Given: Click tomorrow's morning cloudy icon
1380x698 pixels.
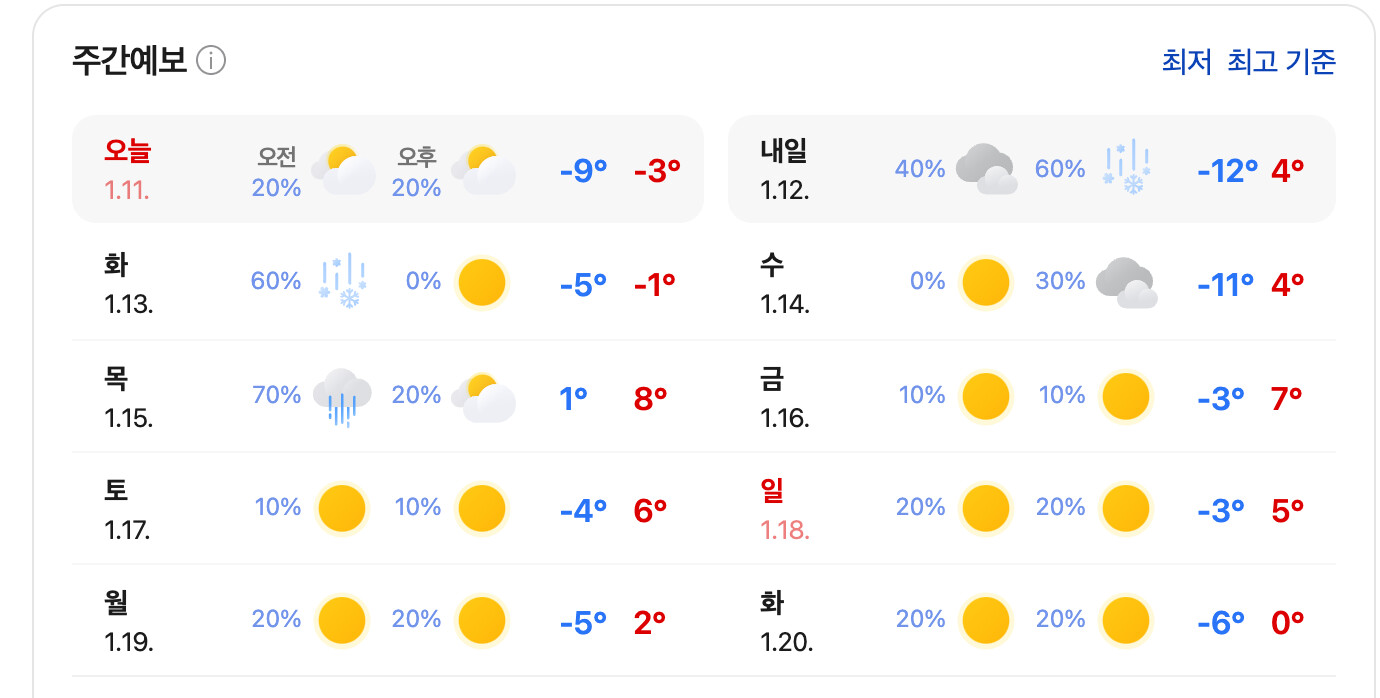Looking at the screenshot, I should point(986,169).
